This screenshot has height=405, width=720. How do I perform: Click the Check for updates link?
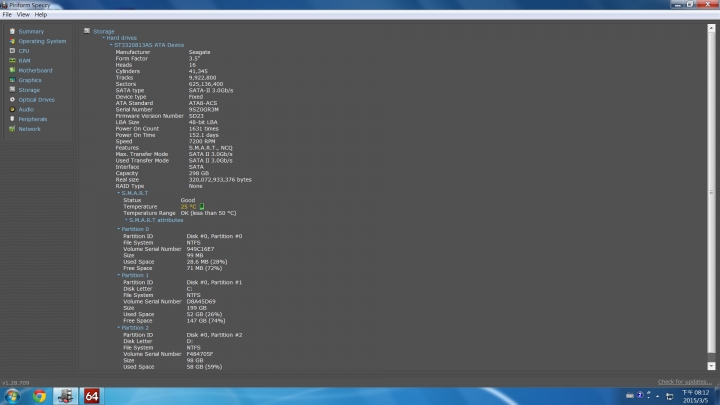(x=685, y=382)
